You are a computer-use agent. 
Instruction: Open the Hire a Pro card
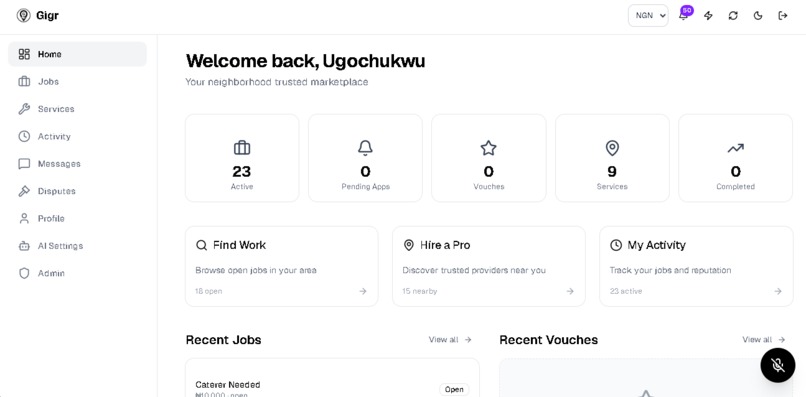click(489, 266)
